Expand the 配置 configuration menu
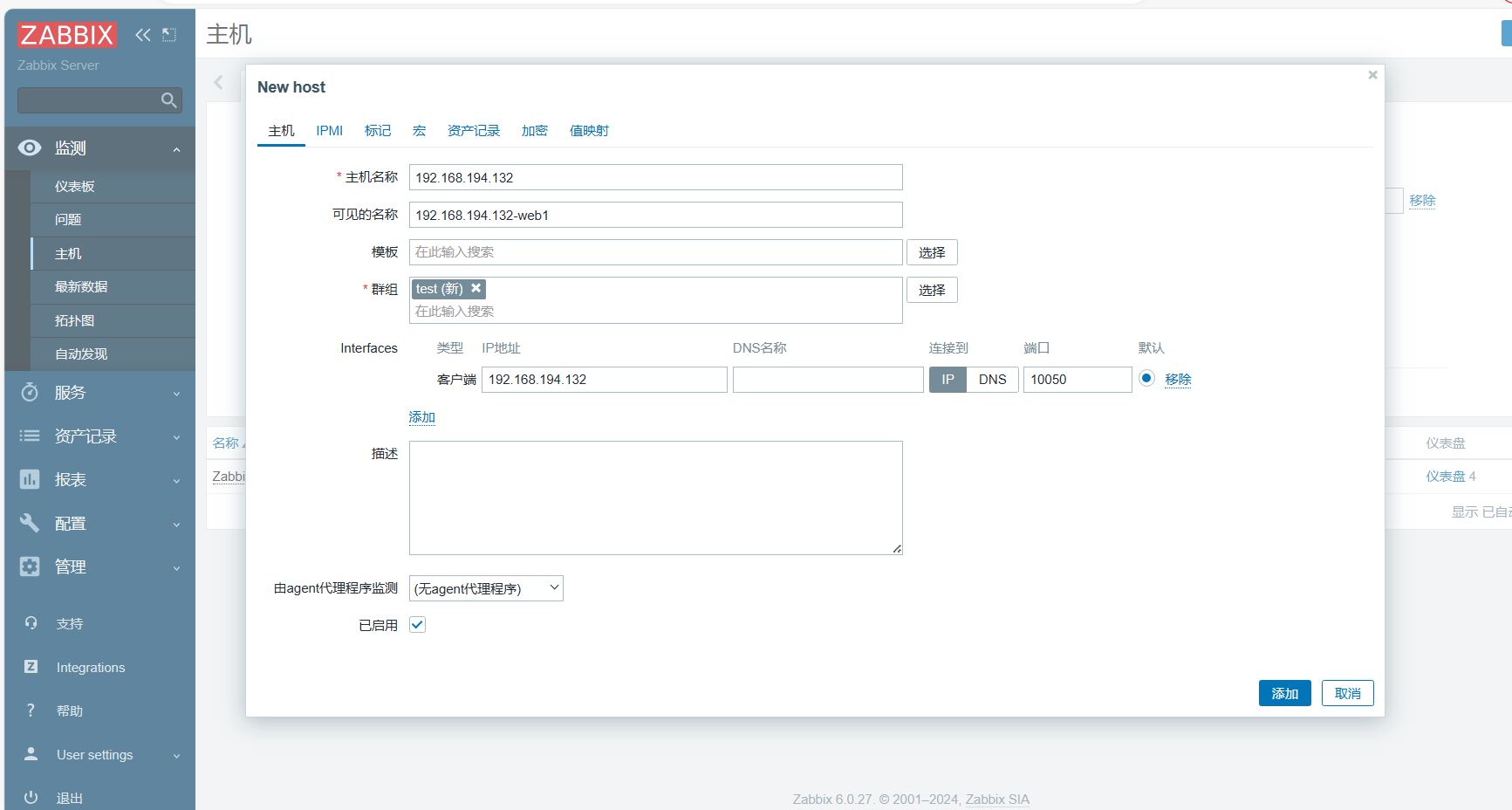Screen dimensions: 1512x810 pyautogui.click(x=100, y=524)
